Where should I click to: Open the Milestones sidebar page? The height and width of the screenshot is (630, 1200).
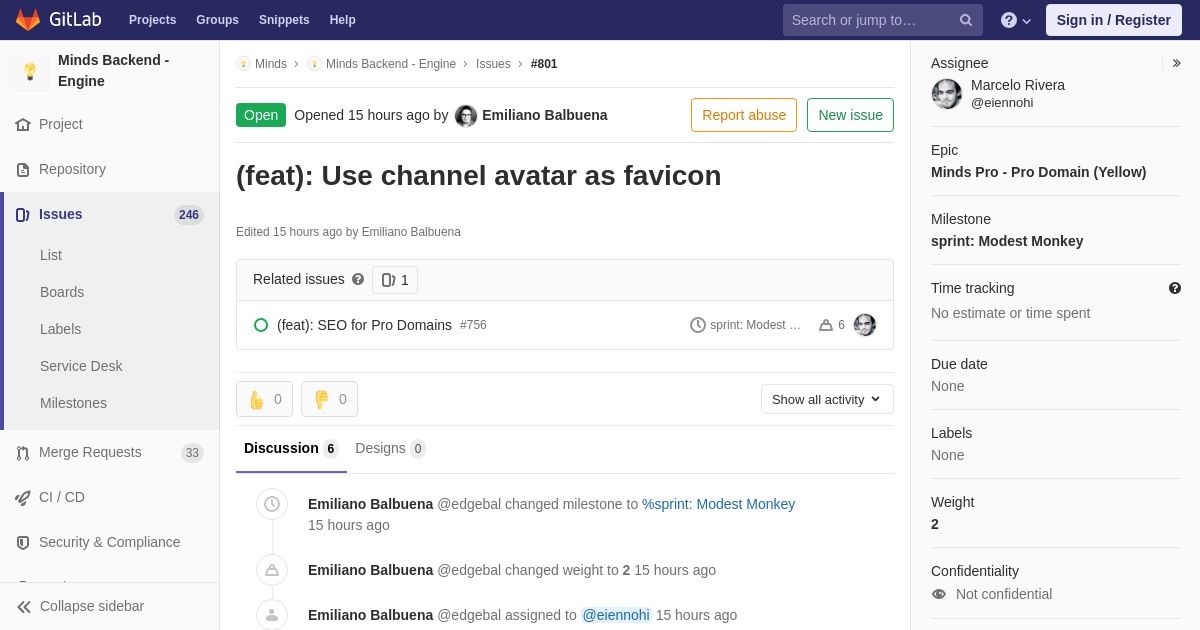(x=73, y=403)
